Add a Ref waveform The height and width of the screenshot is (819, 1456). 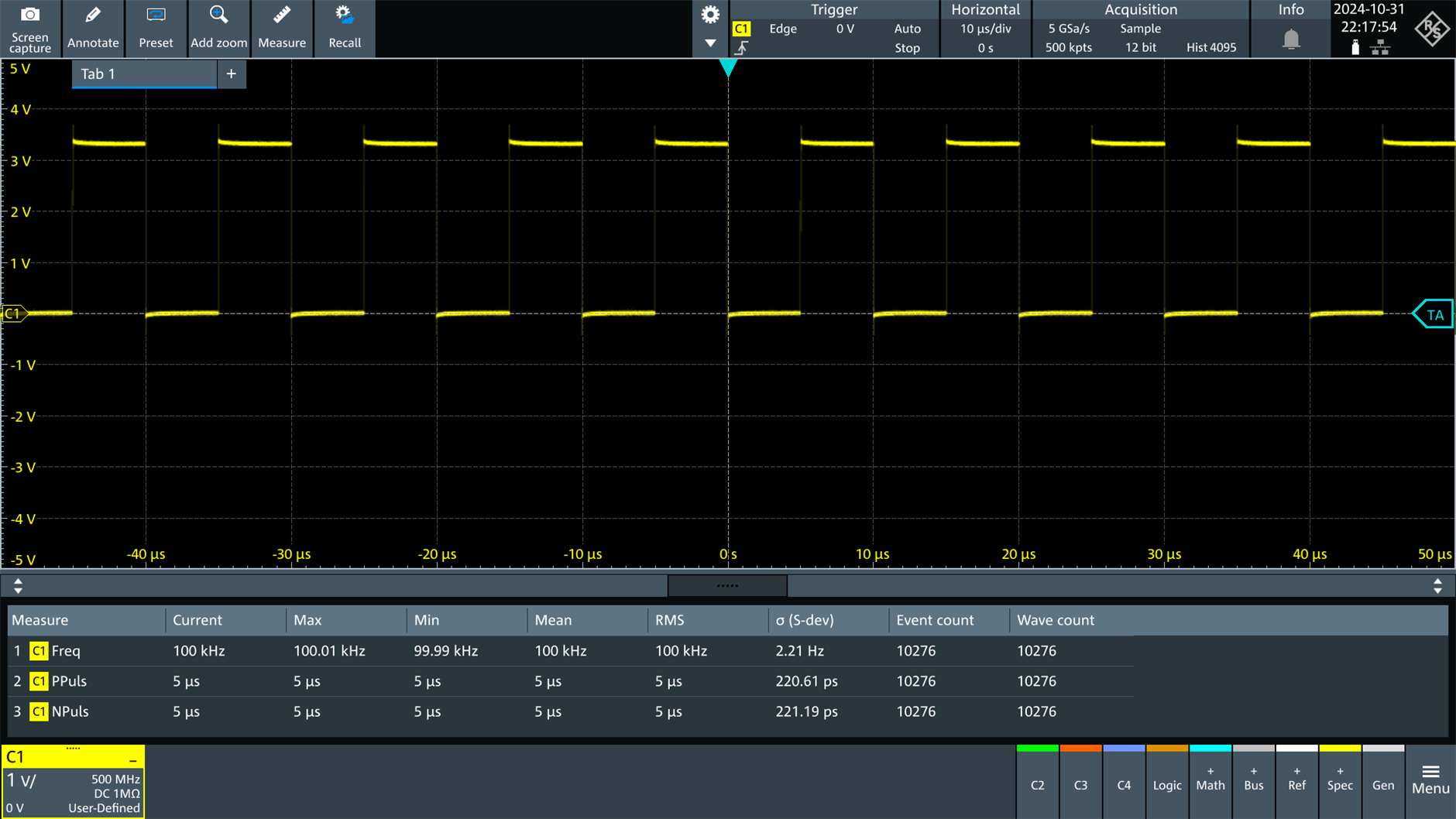[1297, 782]
